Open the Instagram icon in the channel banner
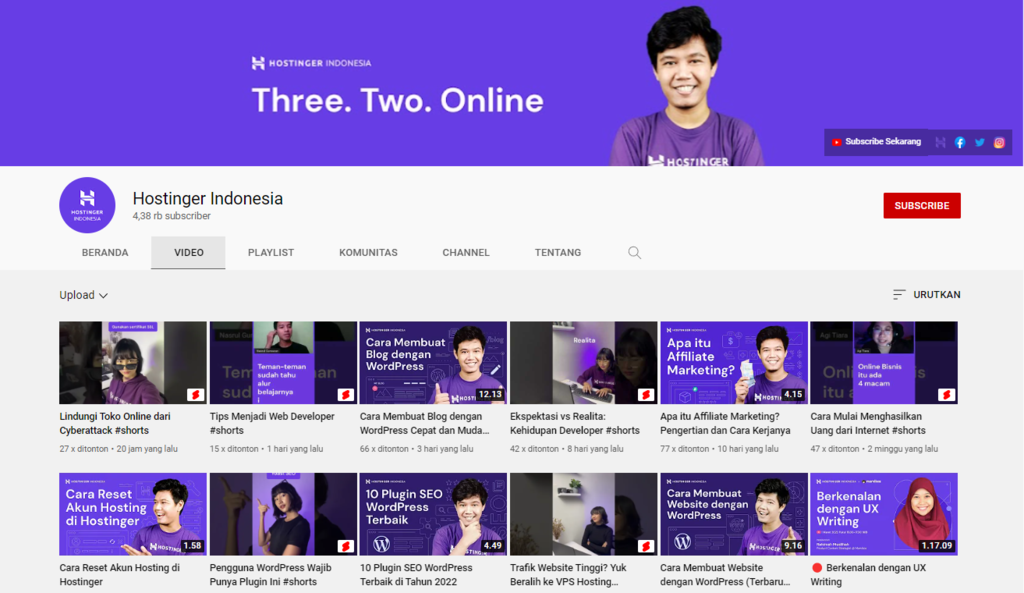Viewport: 1024px width, 593px height. 999,142
